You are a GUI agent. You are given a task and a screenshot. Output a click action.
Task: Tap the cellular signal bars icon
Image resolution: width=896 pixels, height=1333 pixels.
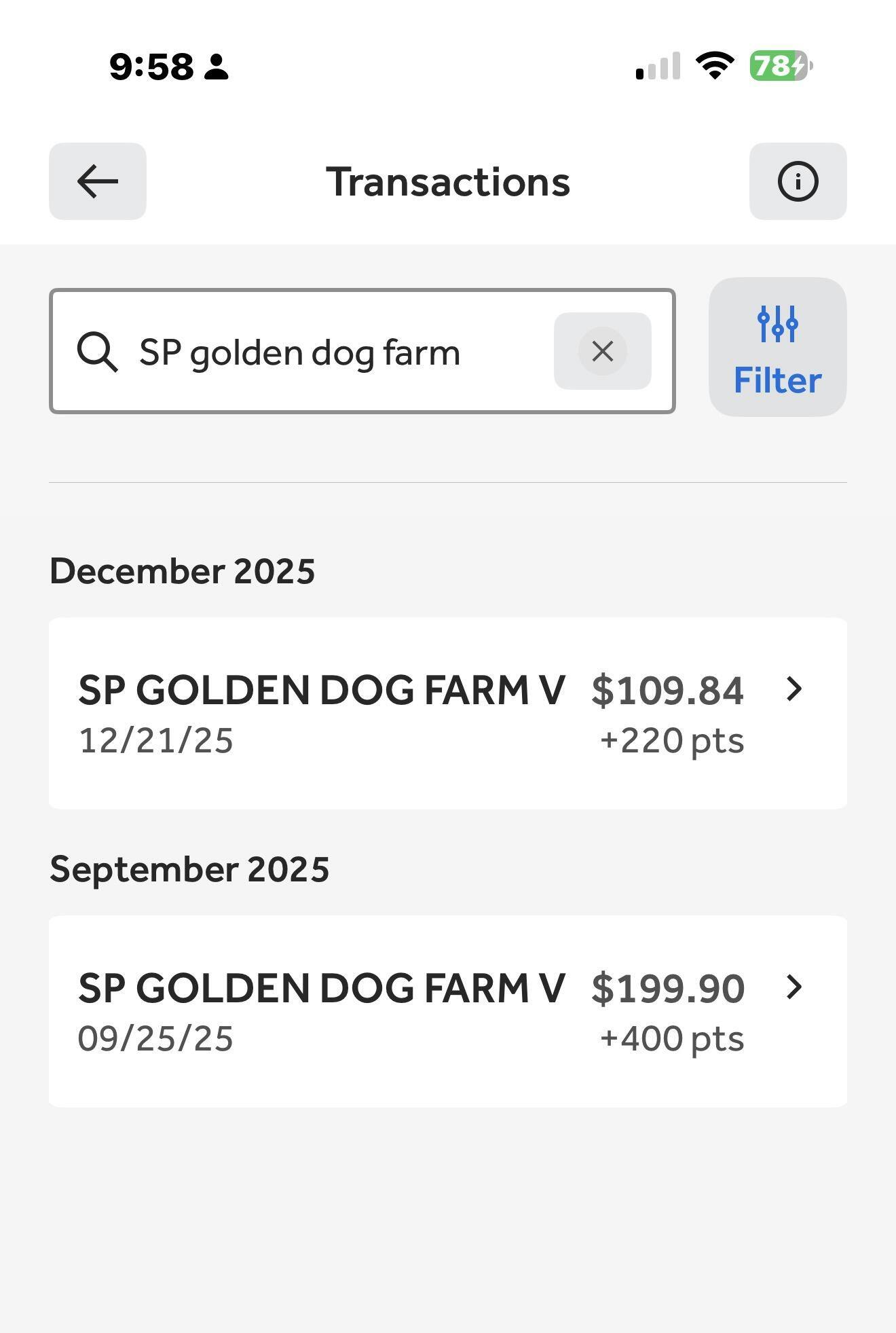[x=658, y=66]
